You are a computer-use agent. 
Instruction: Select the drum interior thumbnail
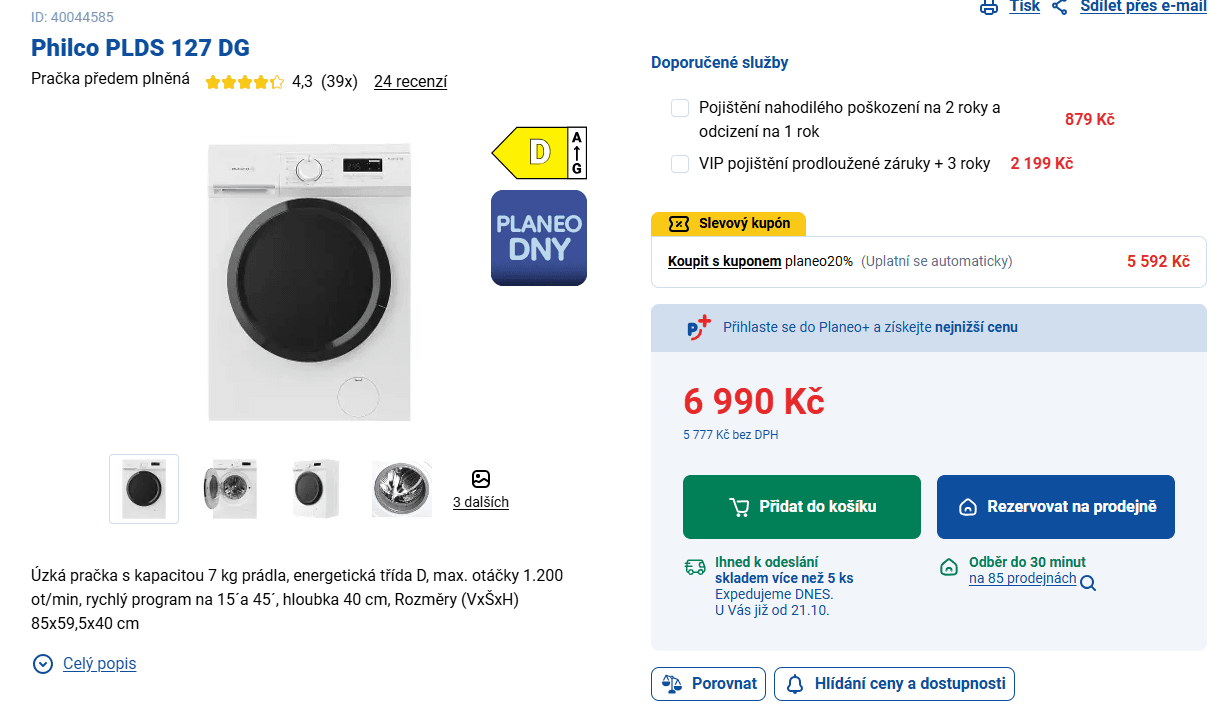pos(401,489)
